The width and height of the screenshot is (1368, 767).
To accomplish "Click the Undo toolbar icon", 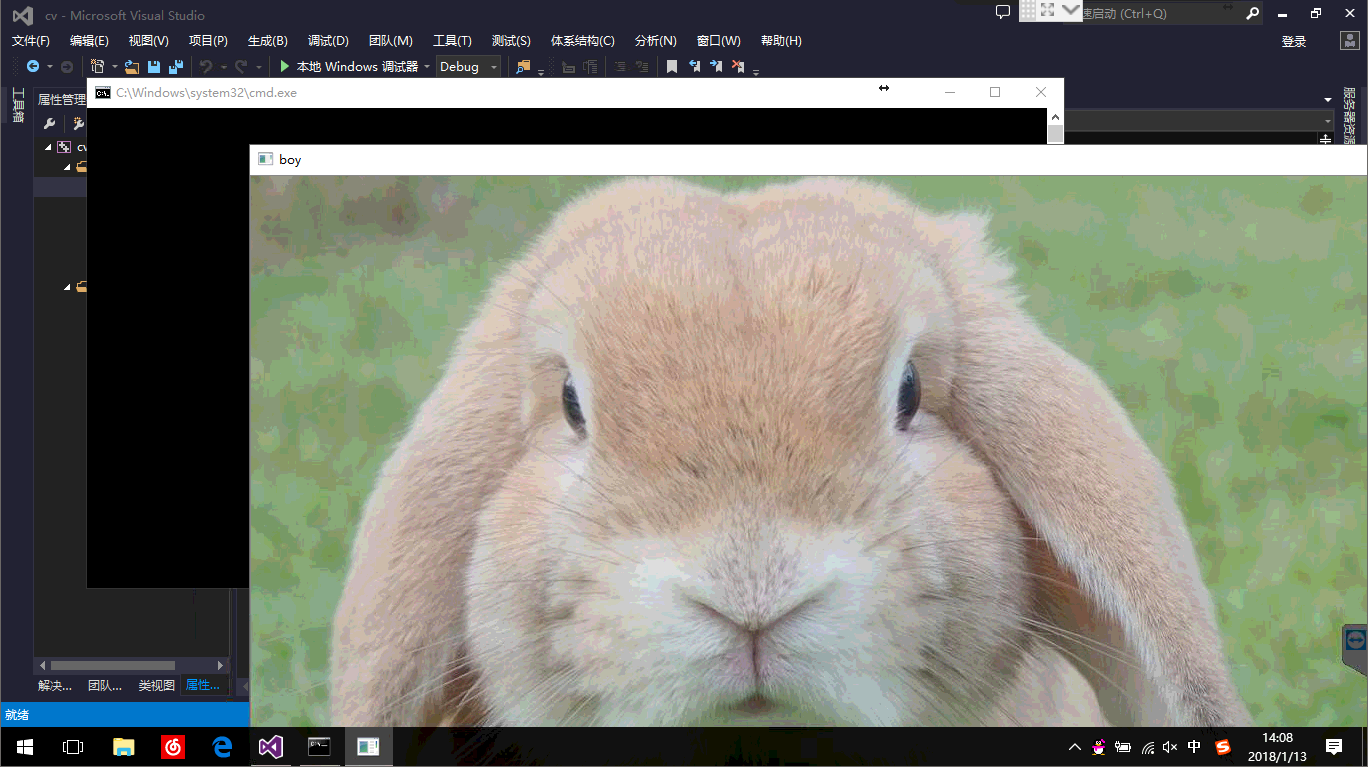I will click(x=206, y=66).
